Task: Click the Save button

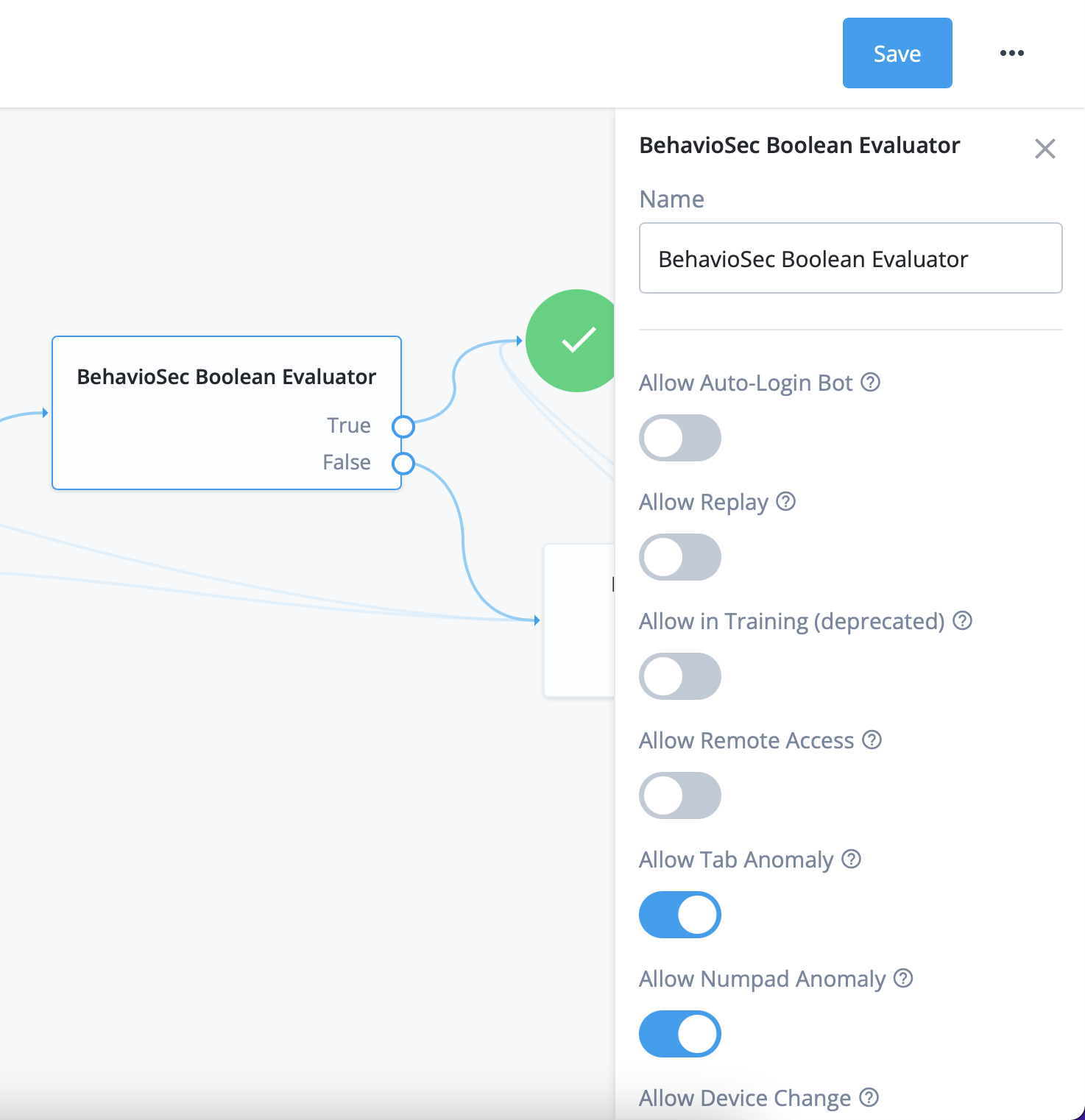Action: [x=897, y=53]
